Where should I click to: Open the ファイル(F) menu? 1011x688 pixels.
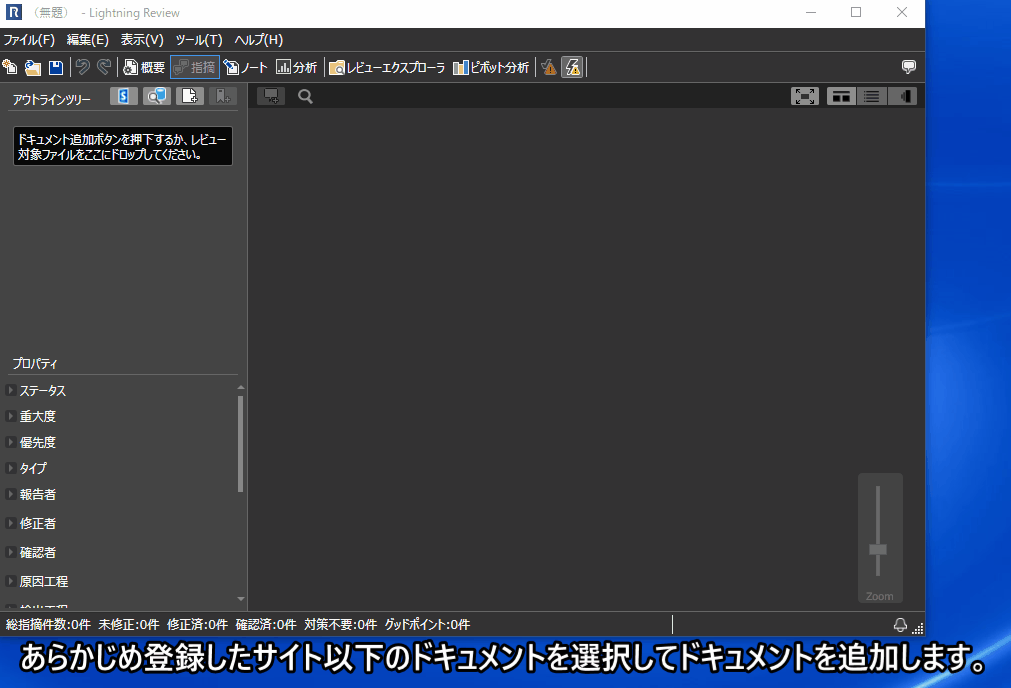[30, 40]
